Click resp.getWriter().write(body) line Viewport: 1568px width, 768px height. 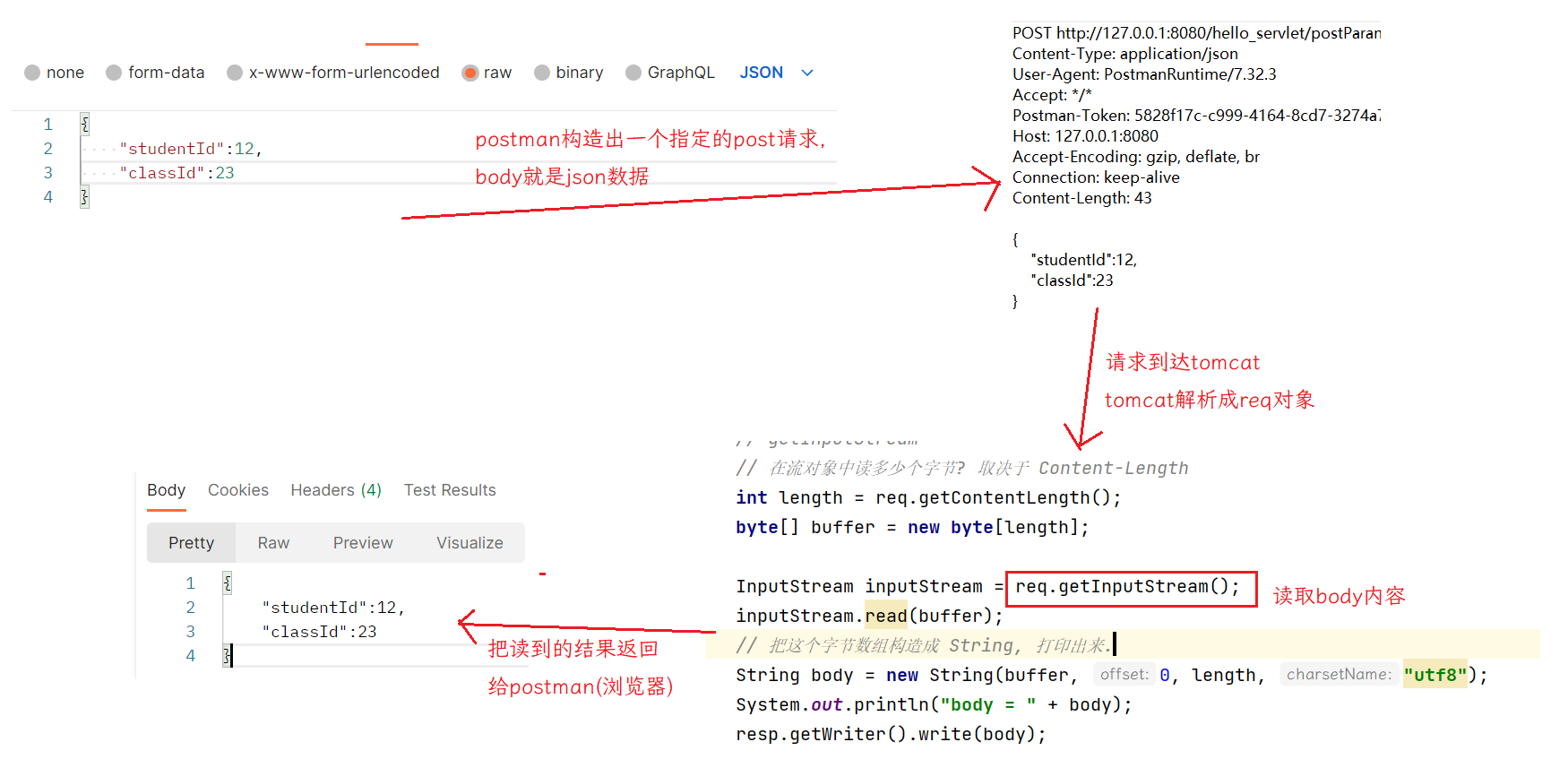click(891, 735)
